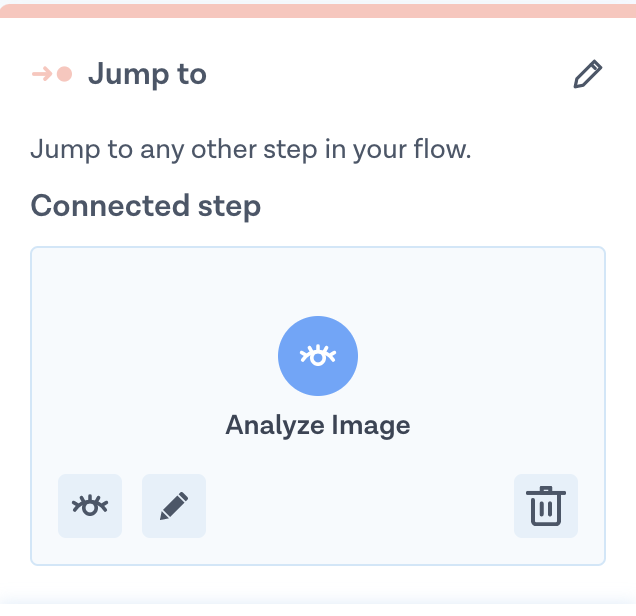Viewport: 636px width, 616px height.
Task: Click blank card area right of blue circle
Action: pos(480,356)
